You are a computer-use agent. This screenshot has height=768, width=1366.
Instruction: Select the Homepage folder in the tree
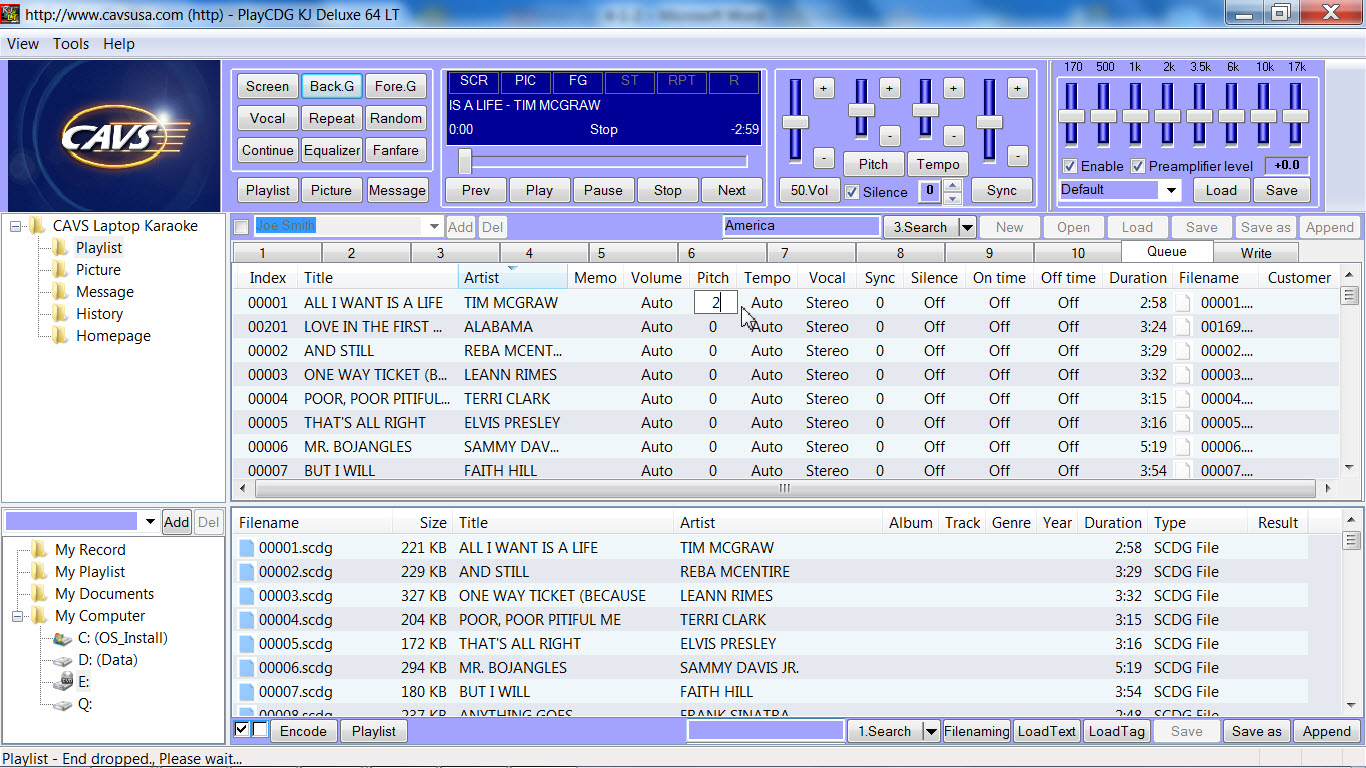[x=113, y=336]
